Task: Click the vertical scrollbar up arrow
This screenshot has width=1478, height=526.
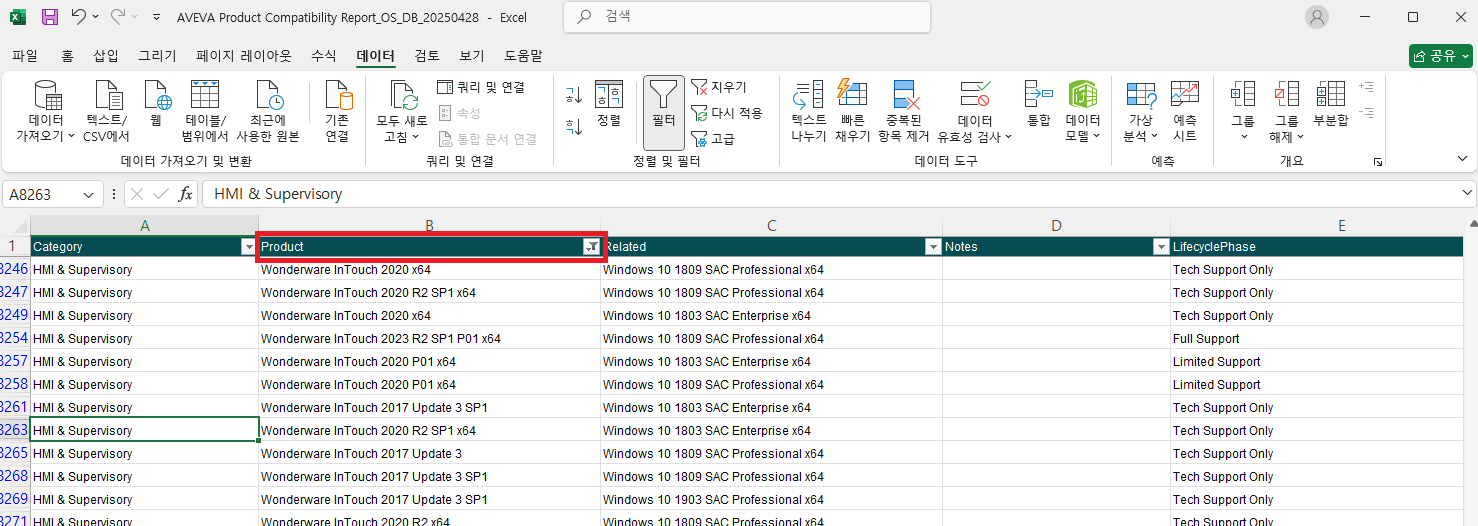Action: coord(1471,223)
